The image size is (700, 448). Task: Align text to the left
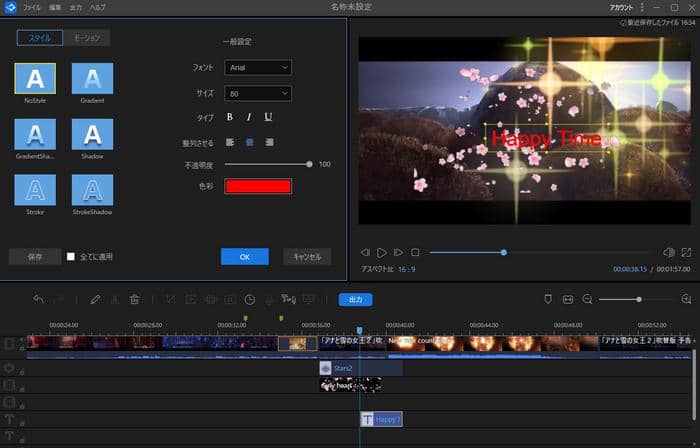pyautogui.click(x=230, y=142)
